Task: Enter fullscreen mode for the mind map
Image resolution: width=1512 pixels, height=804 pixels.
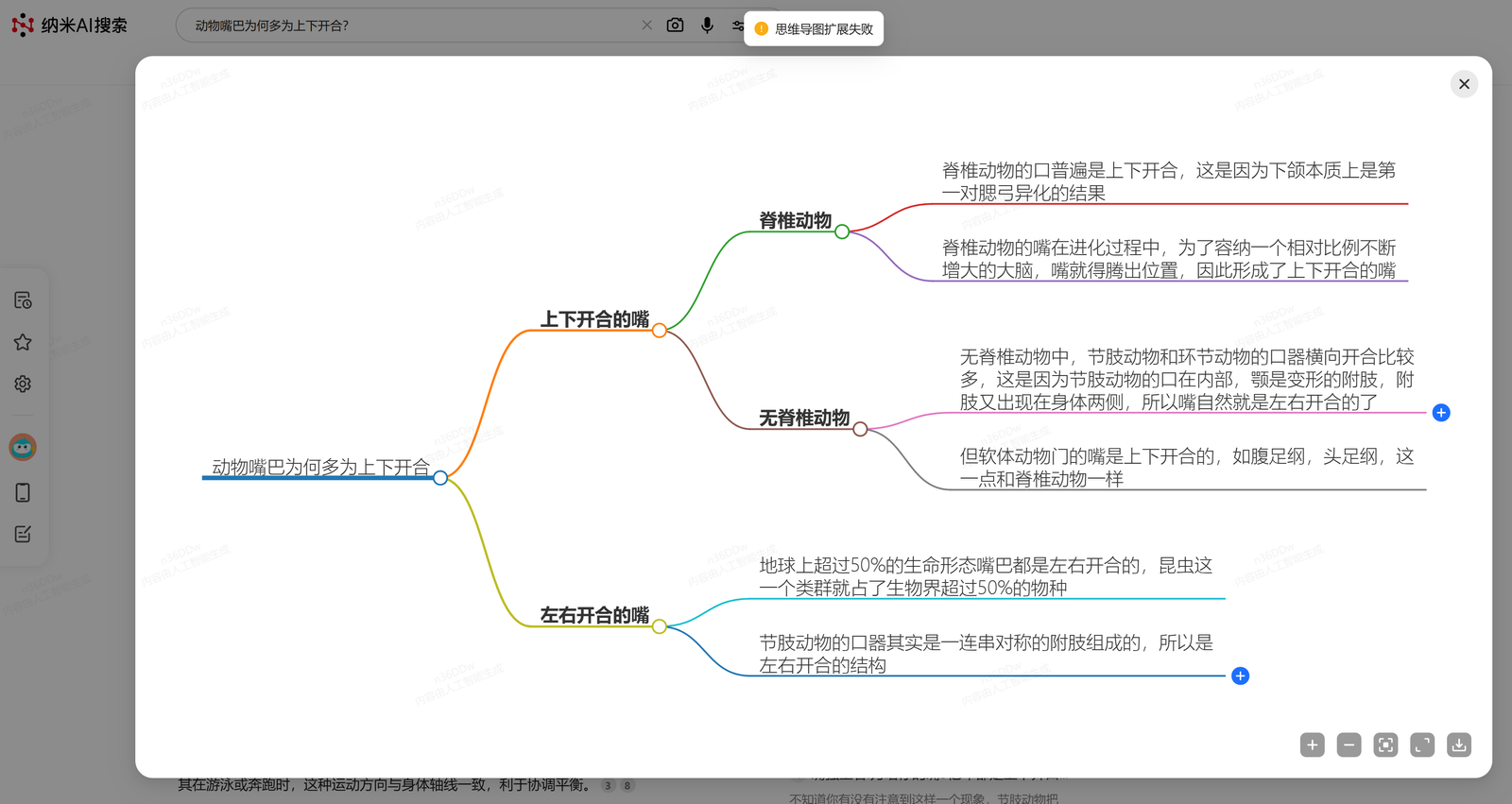Action: point(1422,745)
